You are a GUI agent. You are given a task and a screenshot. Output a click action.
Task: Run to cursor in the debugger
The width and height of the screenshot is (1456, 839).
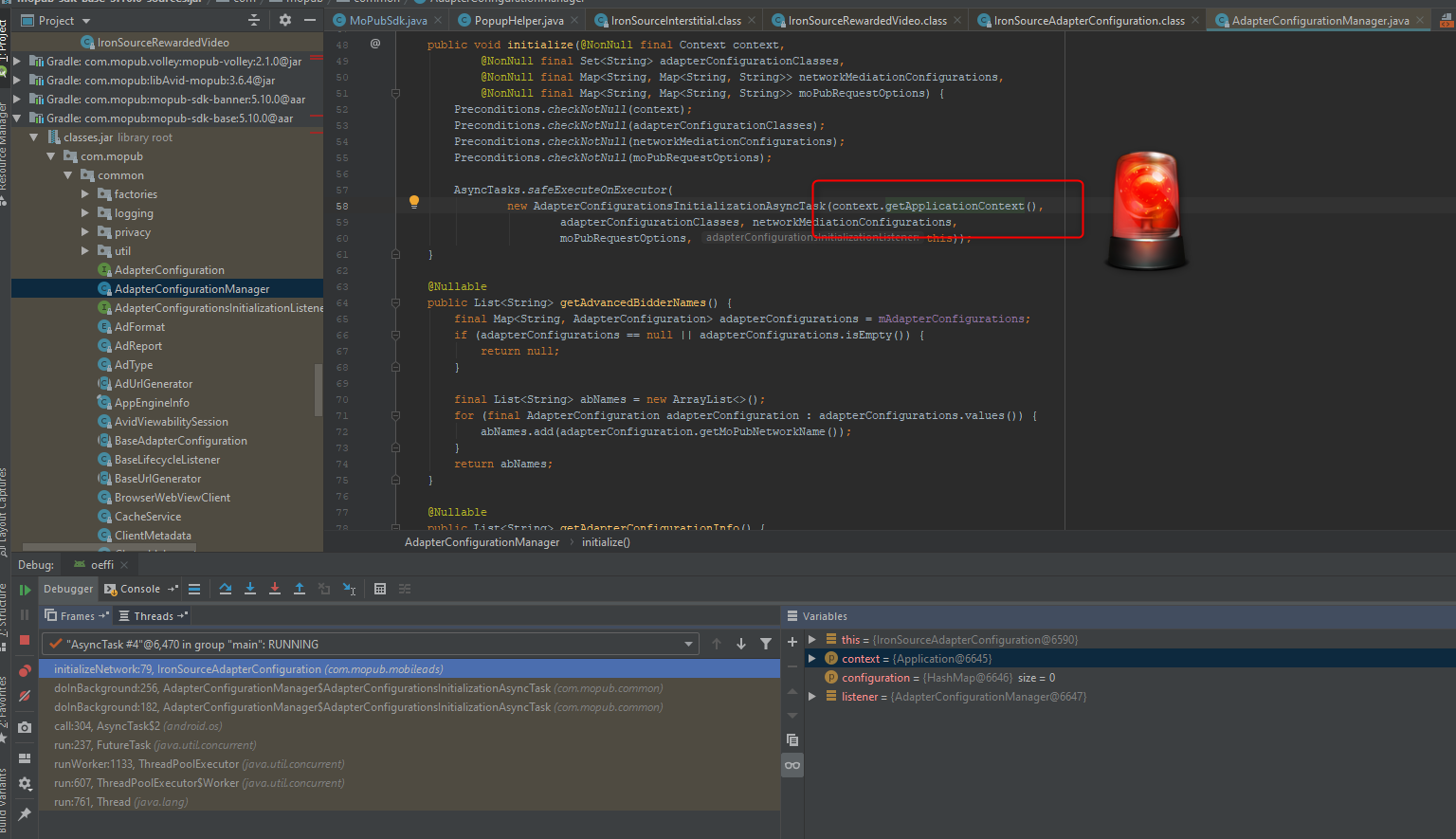coord(349,589)
